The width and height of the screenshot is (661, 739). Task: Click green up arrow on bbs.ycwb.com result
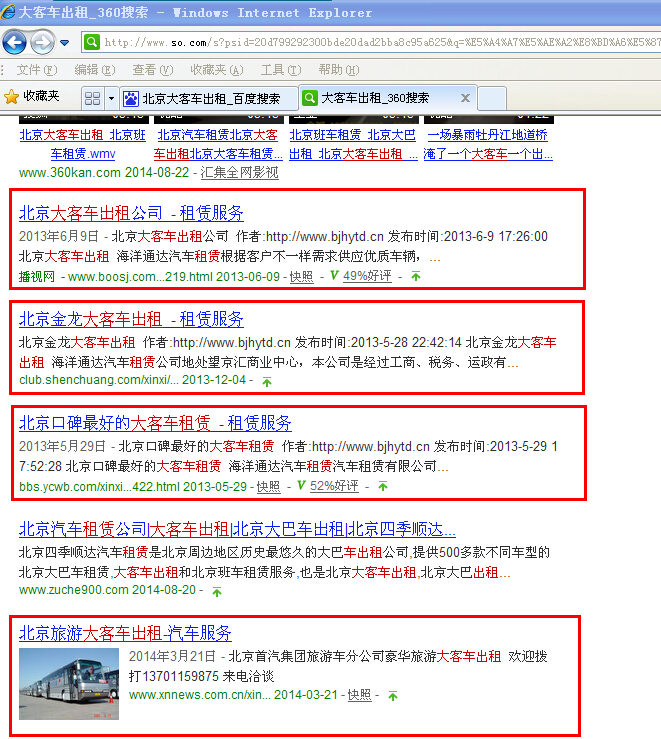coord(383,486)
